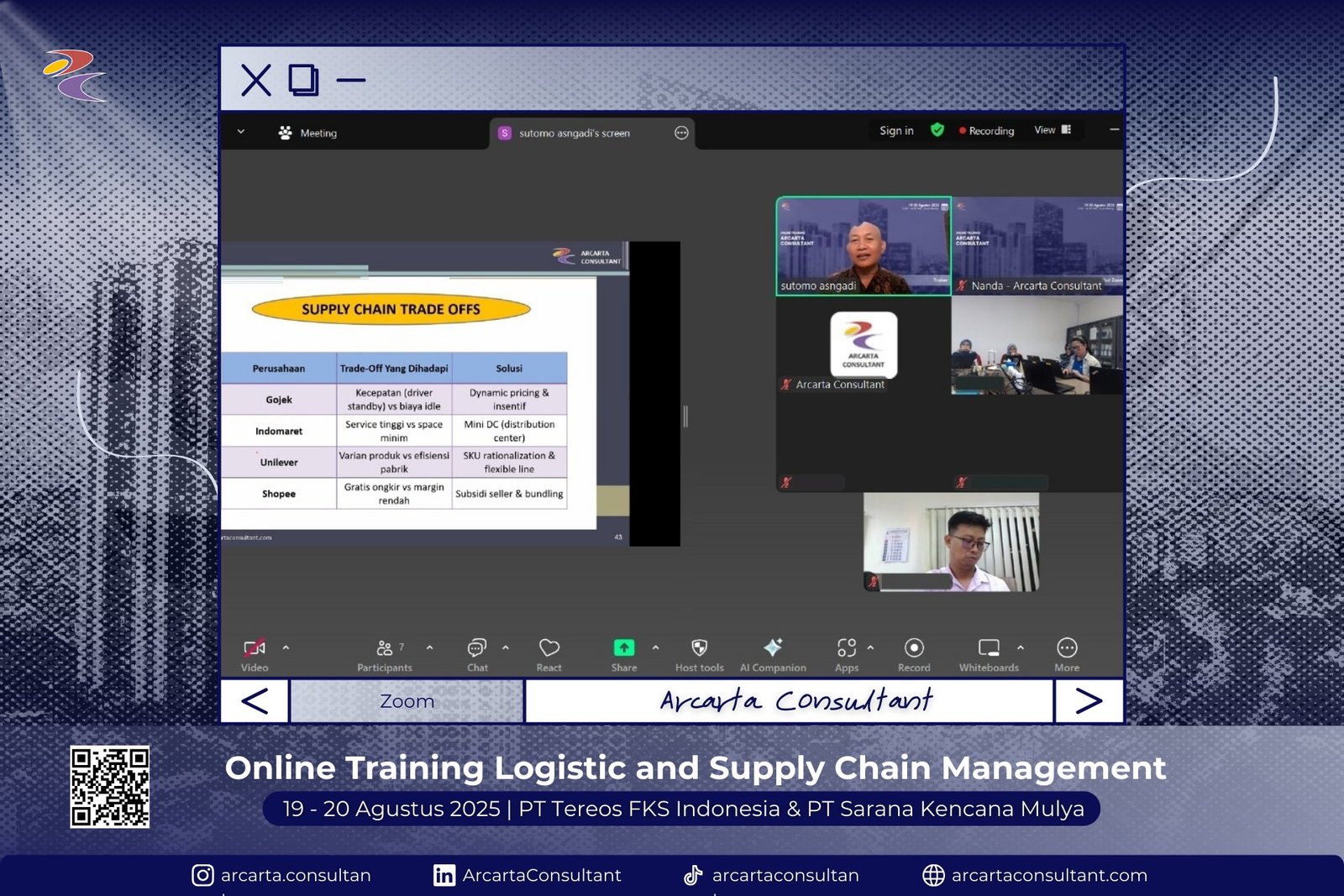Expand the caret next to Video
This screenshot has width=1344, height=896.
coord(286,647)
